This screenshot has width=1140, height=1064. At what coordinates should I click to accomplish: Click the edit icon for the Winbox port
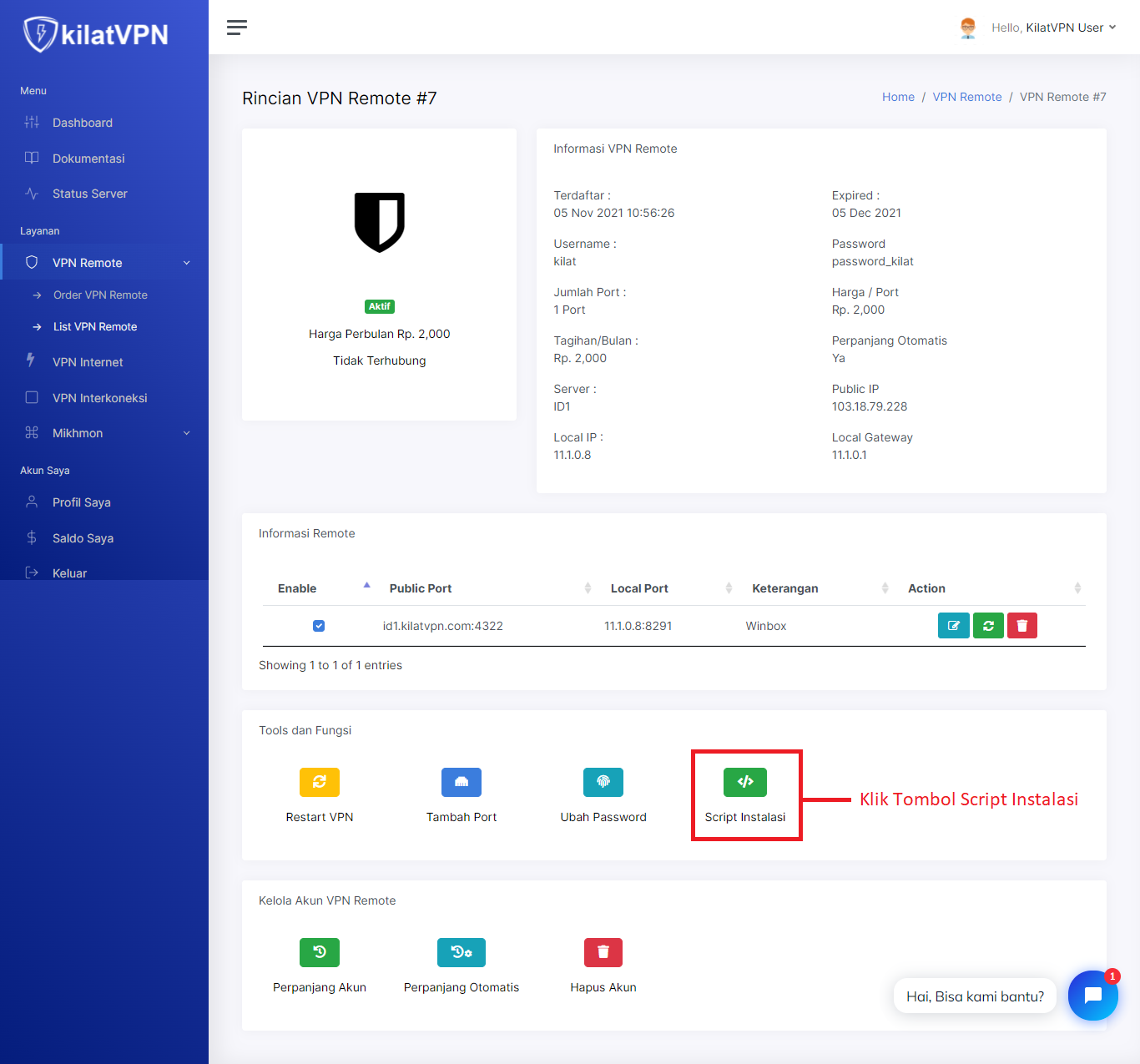(x=953, y=625)
